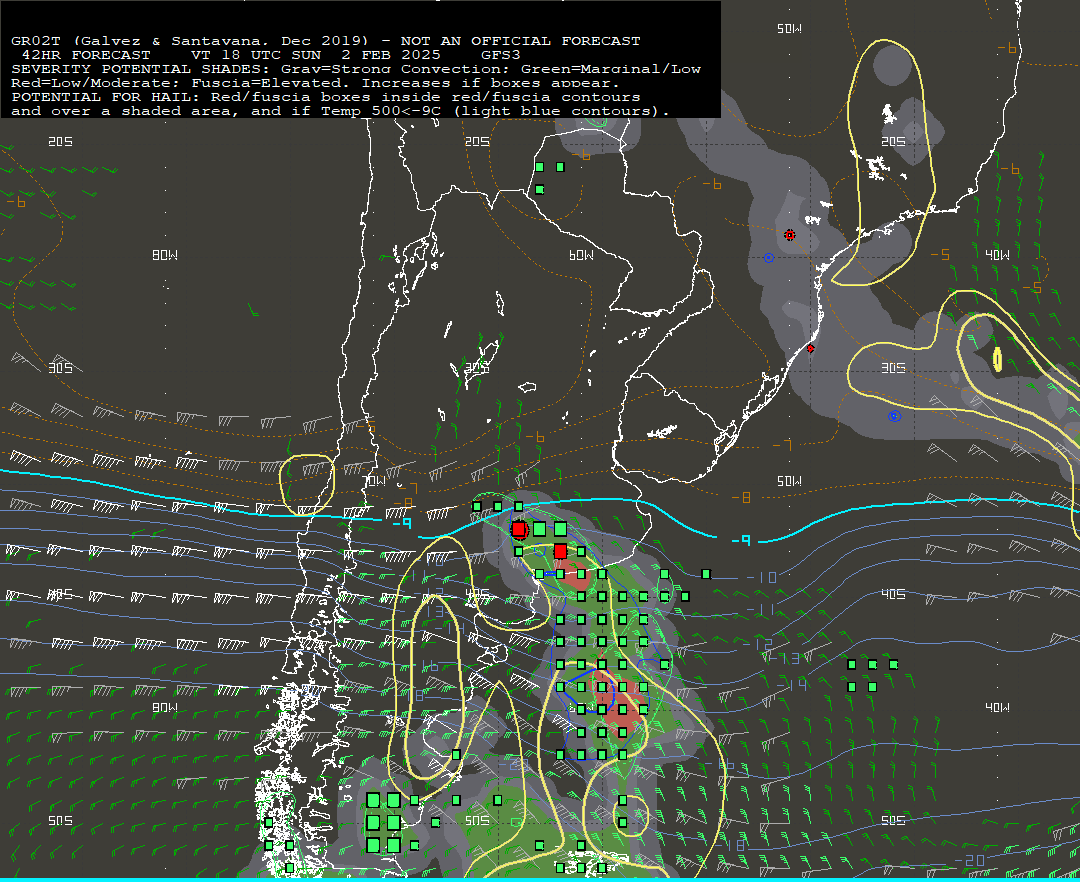Click 'SEVERITY POTENTIAL SHADES' legend line
This screenshot has height=882, width=1080.
(356, 69)
